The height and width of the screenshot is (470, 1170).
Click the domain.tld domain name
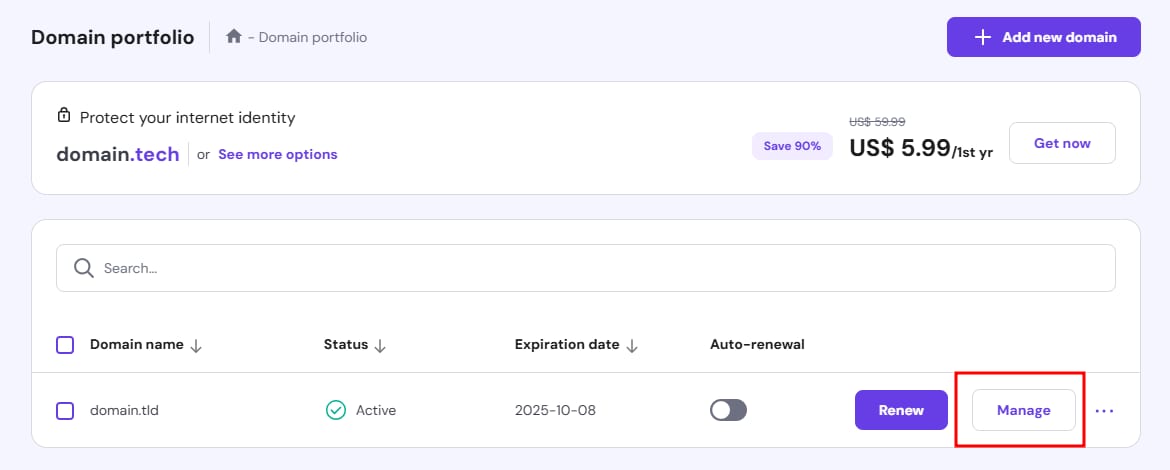124,410
